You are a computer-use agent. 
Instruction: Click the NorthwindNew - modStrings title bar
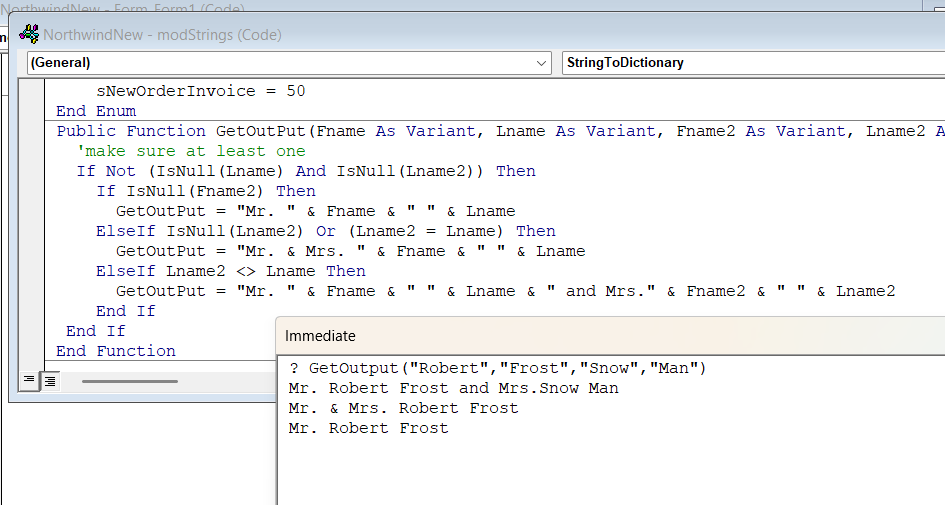476,34
